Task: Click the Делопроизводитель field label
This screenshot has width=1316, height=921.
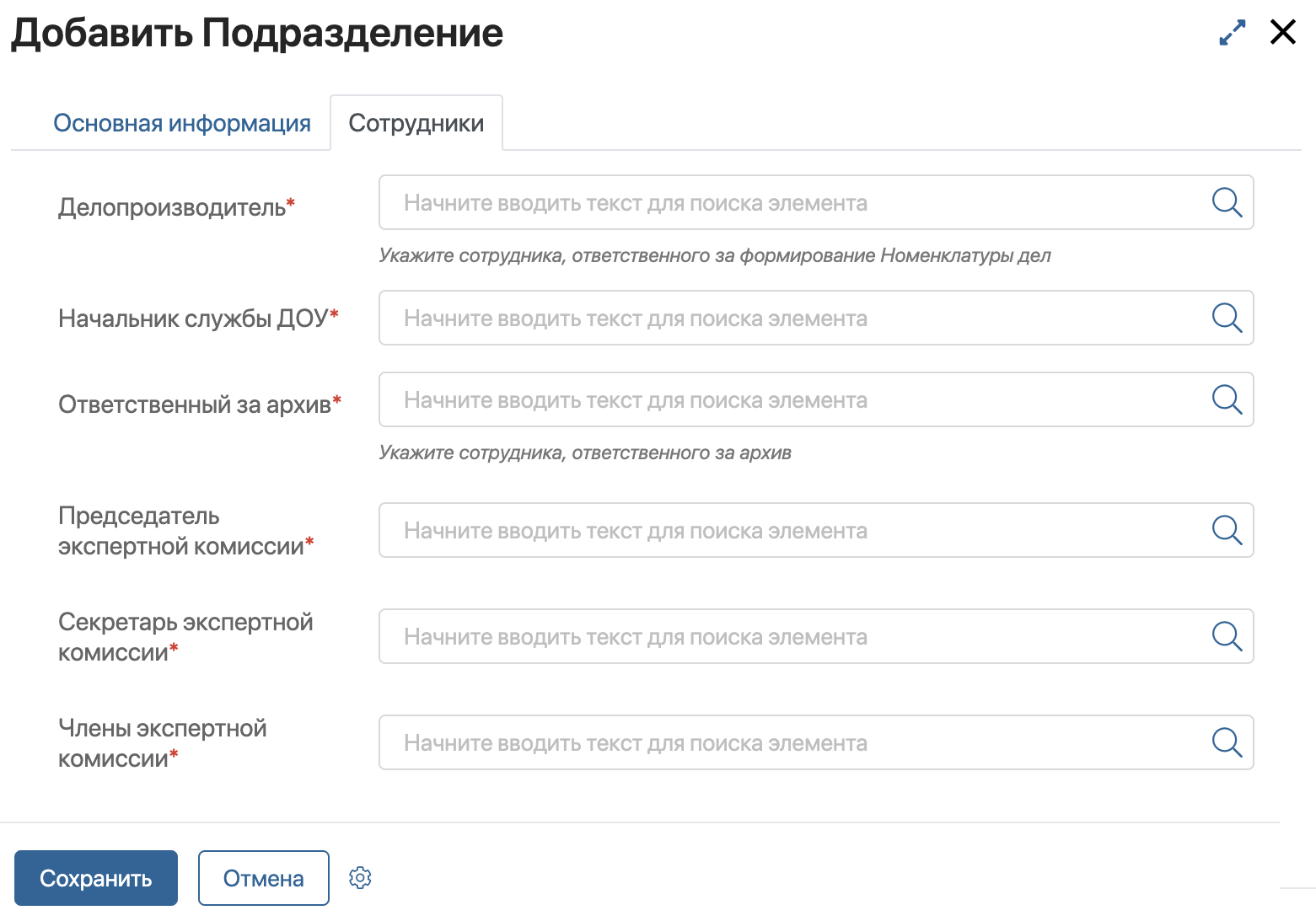Action: pyautogui.click(x=177, y=207)
